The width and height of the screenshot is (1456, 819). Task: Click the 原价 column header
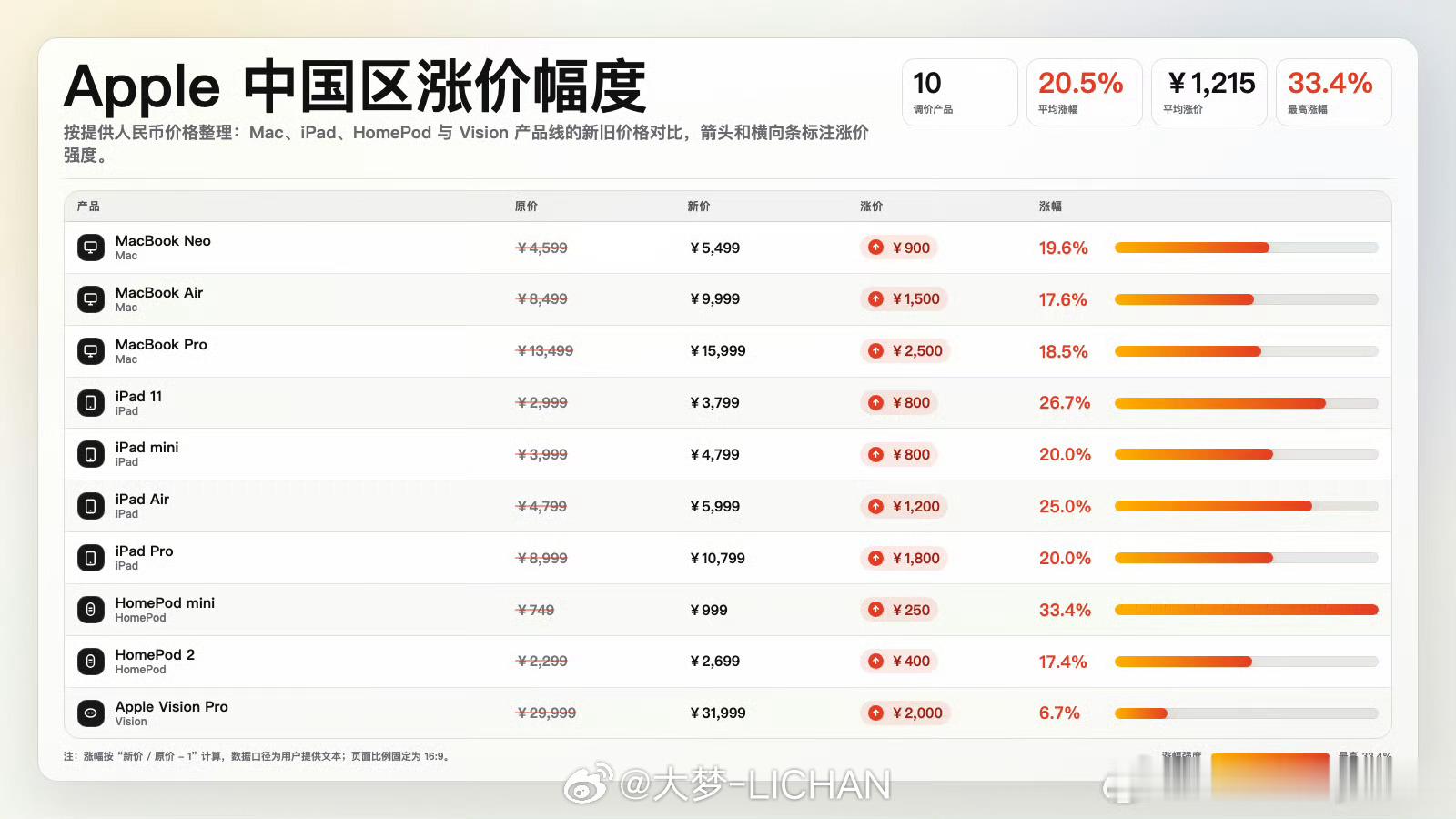(x=526, y=207)
